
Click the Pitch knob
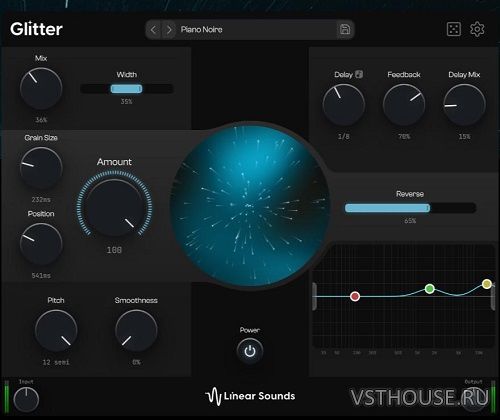pos(56,331)
